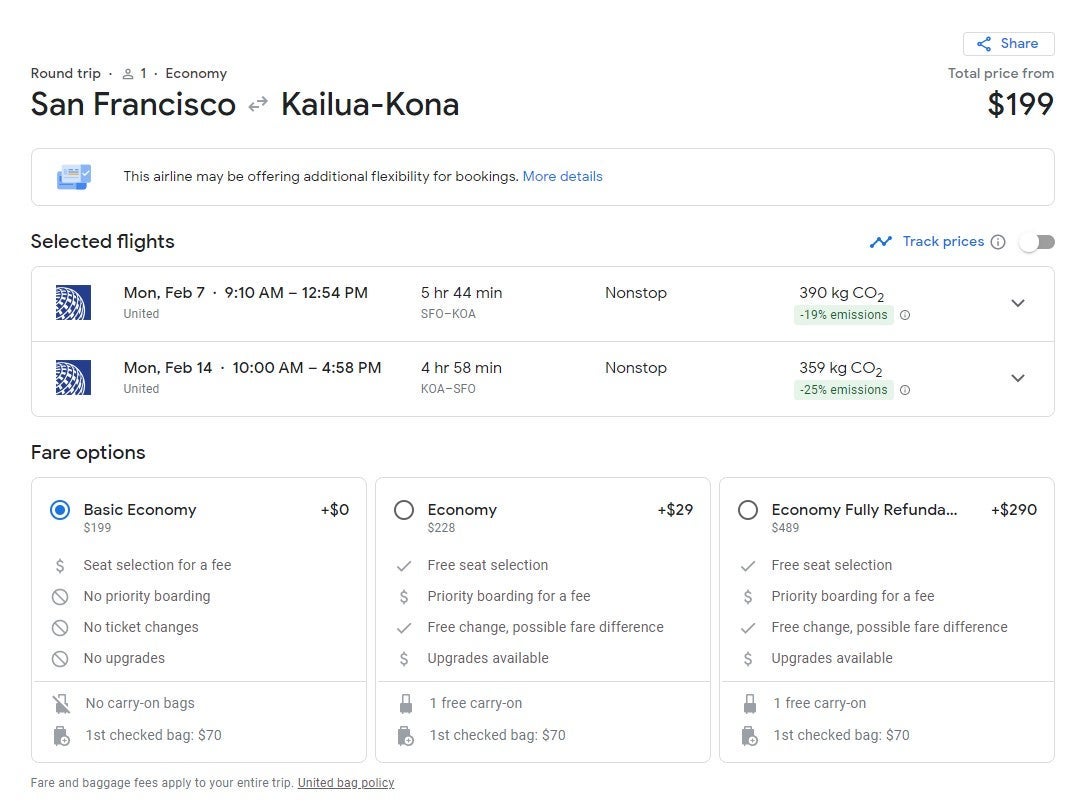
Task: Click the Track prices info icon
Action: (997, 242)
